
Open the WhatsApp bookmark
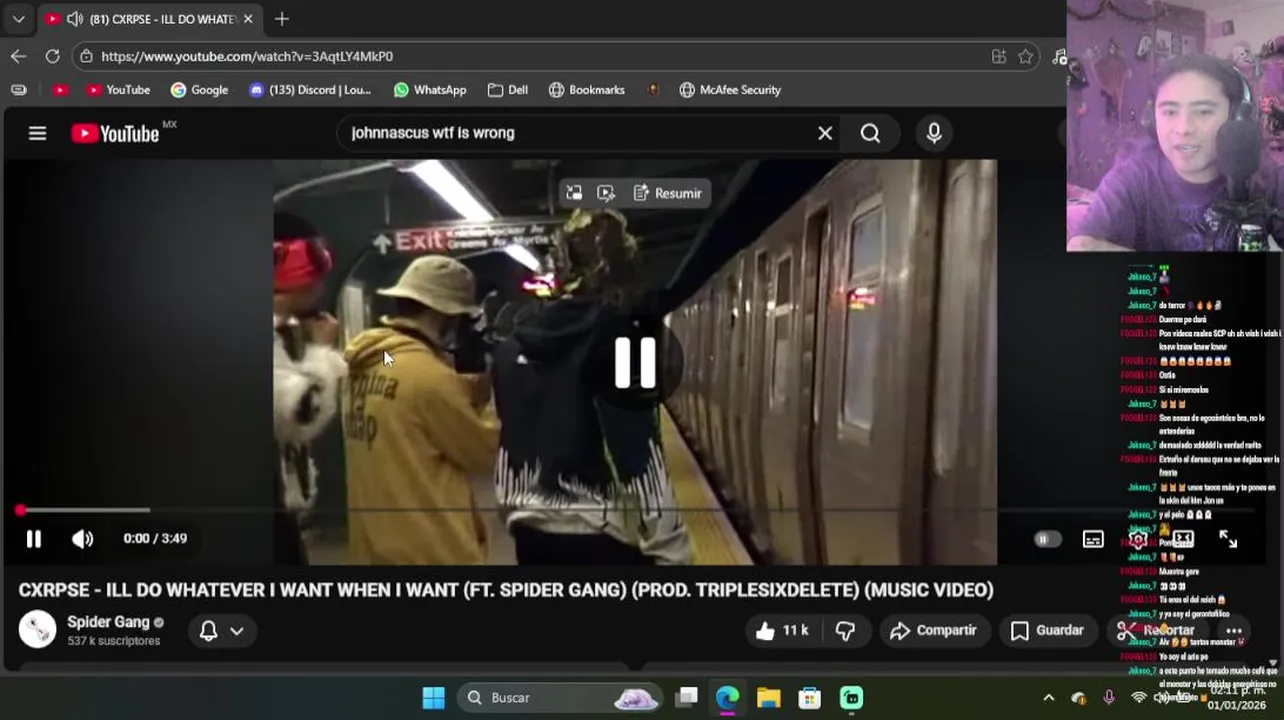[x=430, y=90]
